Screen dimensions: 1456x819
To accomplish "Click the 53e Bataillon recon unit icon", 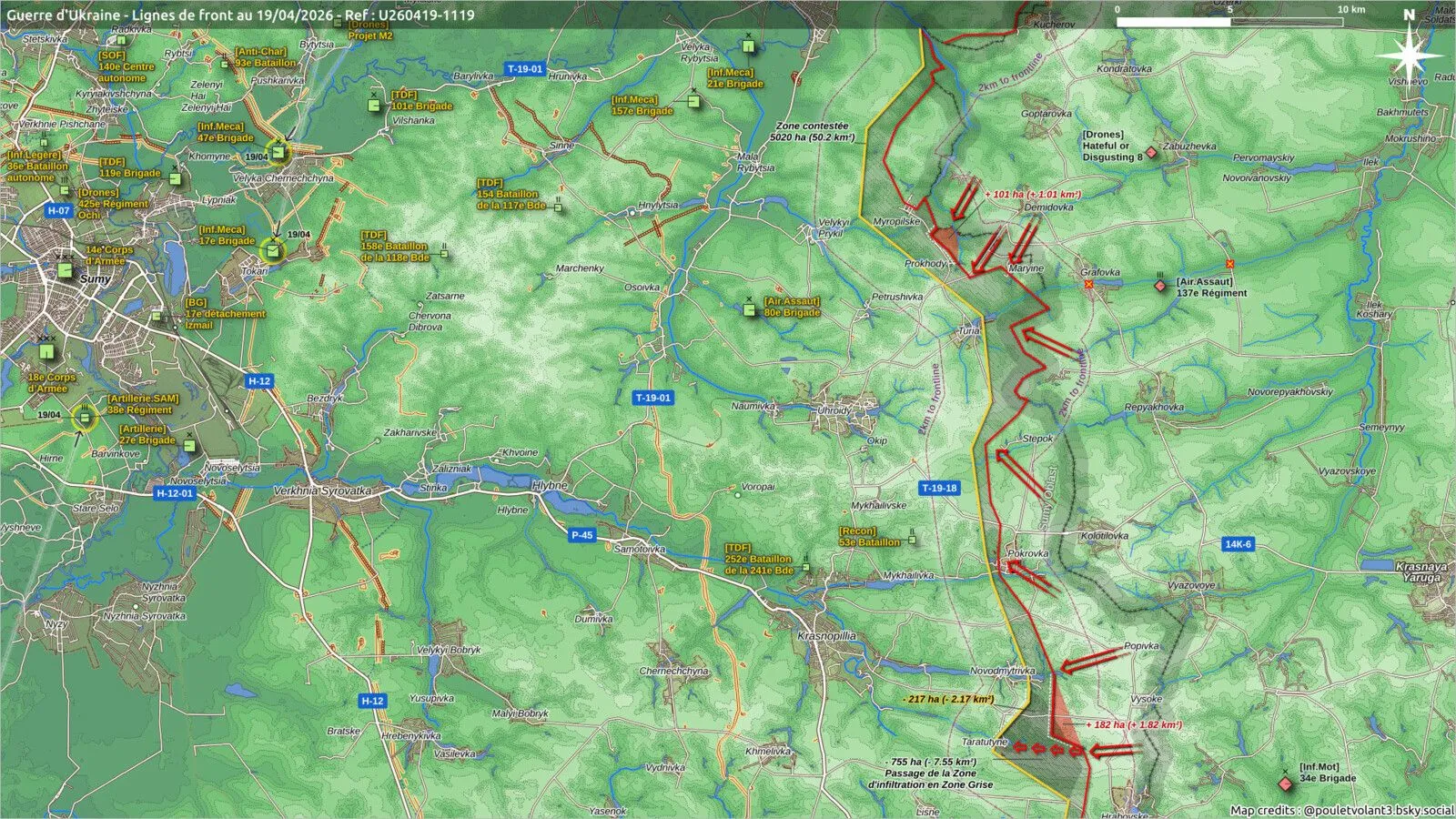I will [x=912, y=538].
